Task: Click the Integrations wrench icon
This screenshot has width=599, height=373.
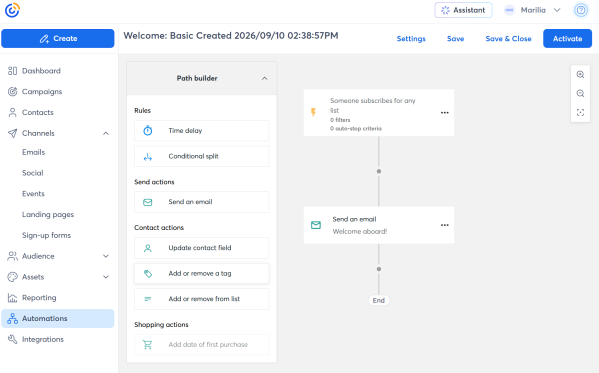Action: click(x=12, y=339)
